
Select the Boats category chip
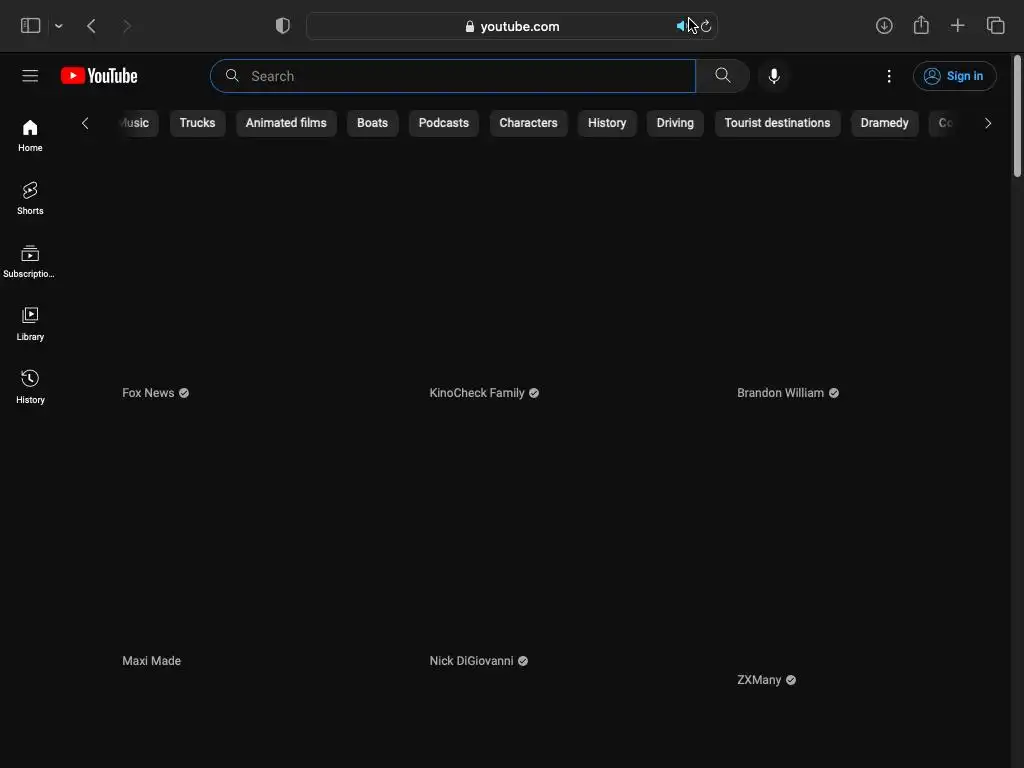[x=372, y=123]
